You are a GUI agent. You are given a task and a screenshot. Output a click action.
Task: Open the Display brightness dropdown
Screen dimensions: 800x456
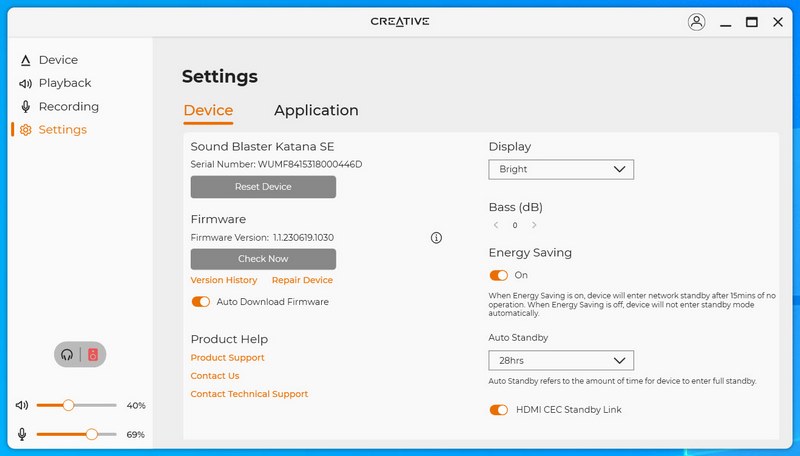coord(561,169)
